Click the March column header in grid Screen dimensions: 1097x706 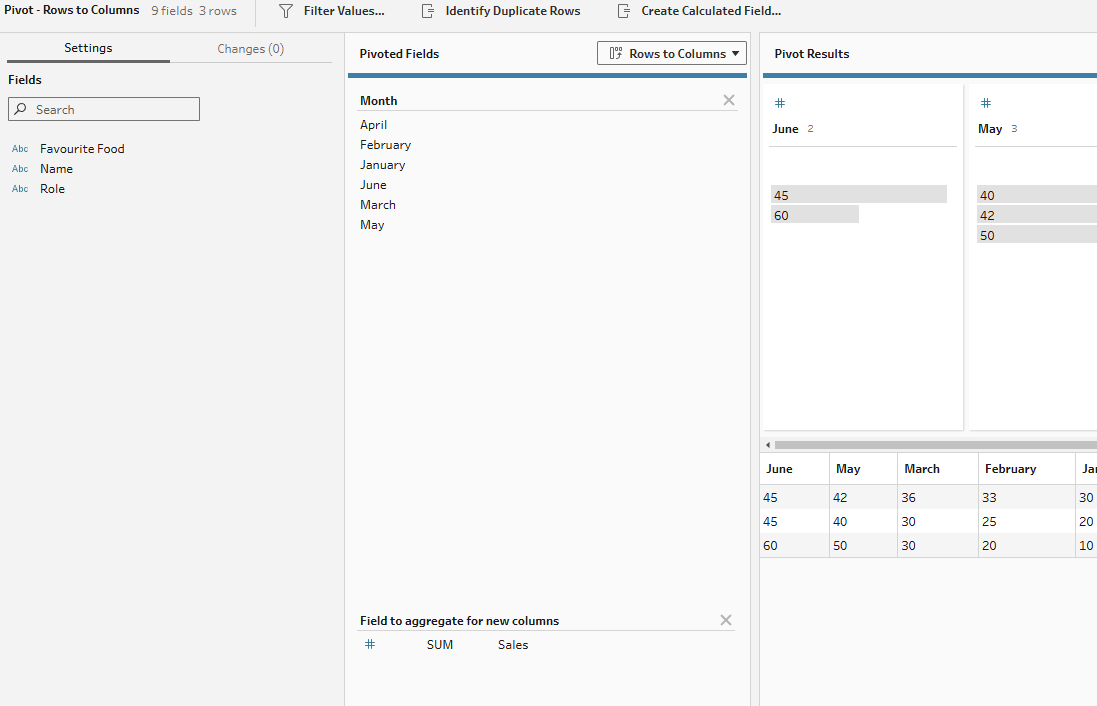coord(922,469)
